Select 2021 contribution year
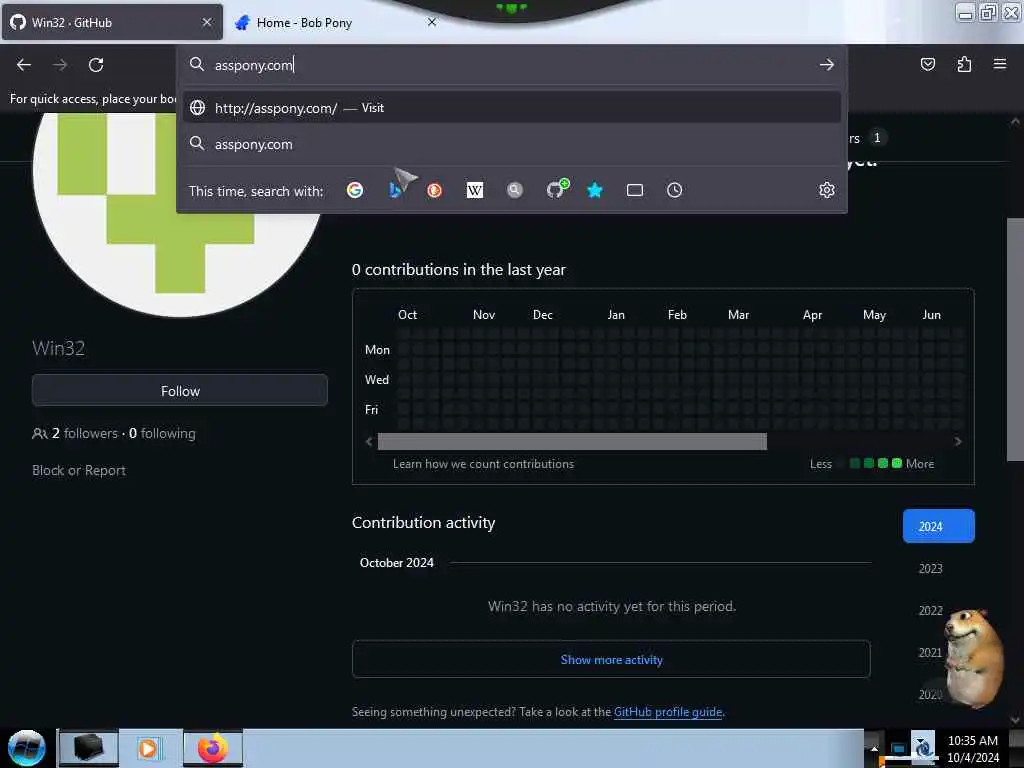Screen dimensions: 1024x768 tap(930, 652)
